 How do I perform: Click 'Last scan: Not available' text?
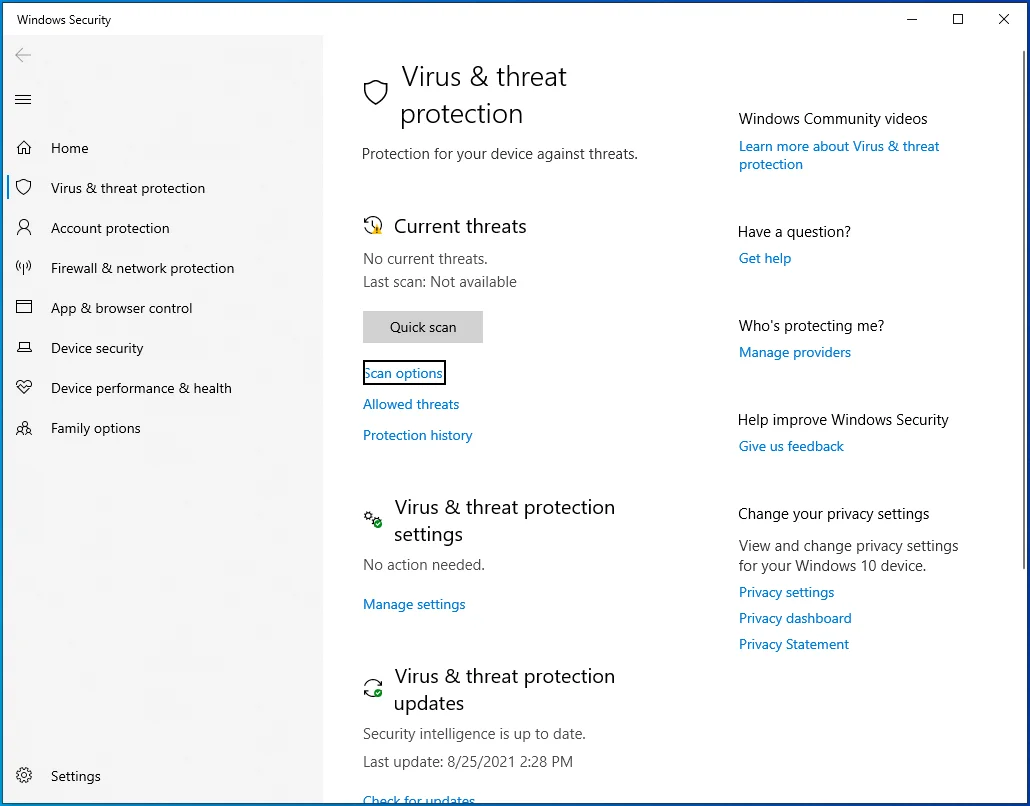click(x=440, y=282)
